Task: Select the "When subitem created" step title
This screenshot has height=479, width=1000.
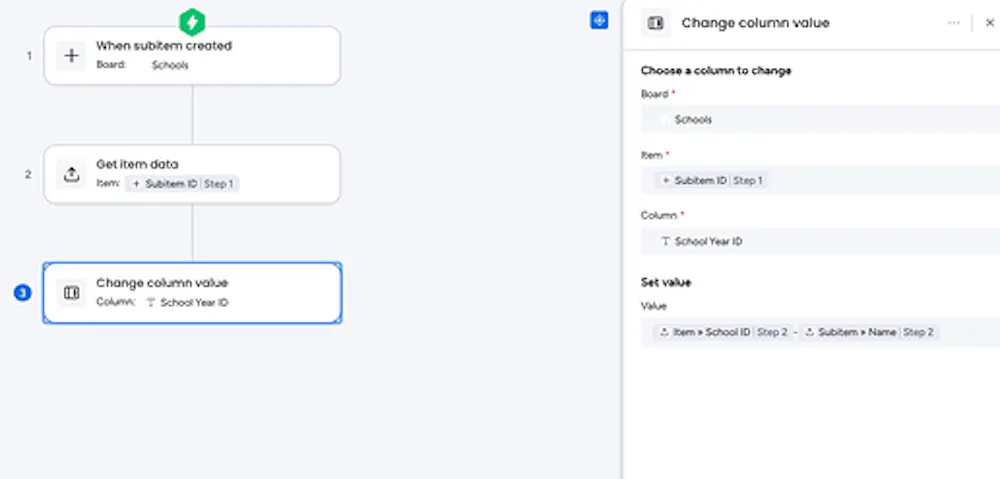Action: pyautogui.click(x=163, y=46)
